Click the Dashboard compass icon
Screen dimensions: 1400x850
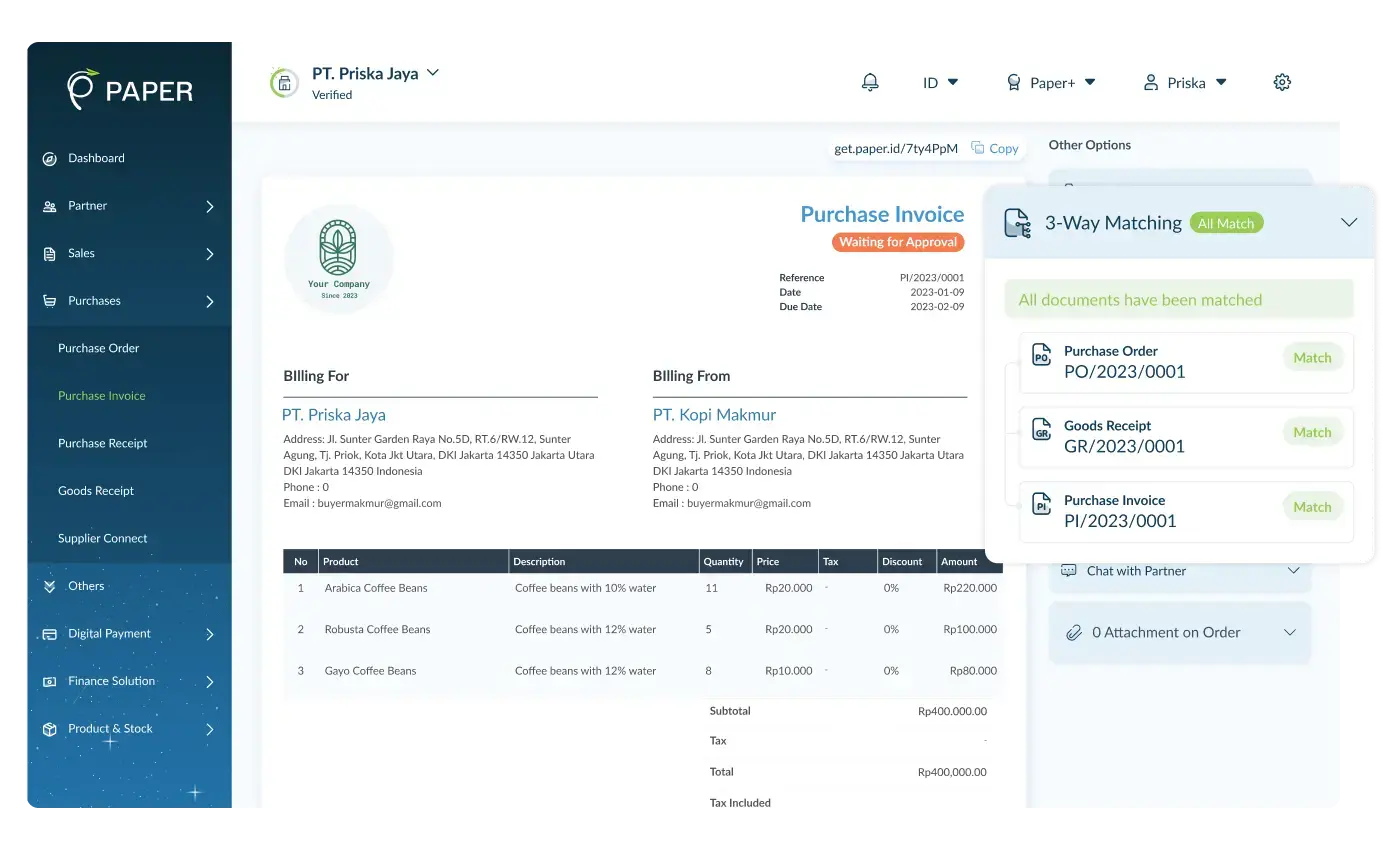pos(49,159)
